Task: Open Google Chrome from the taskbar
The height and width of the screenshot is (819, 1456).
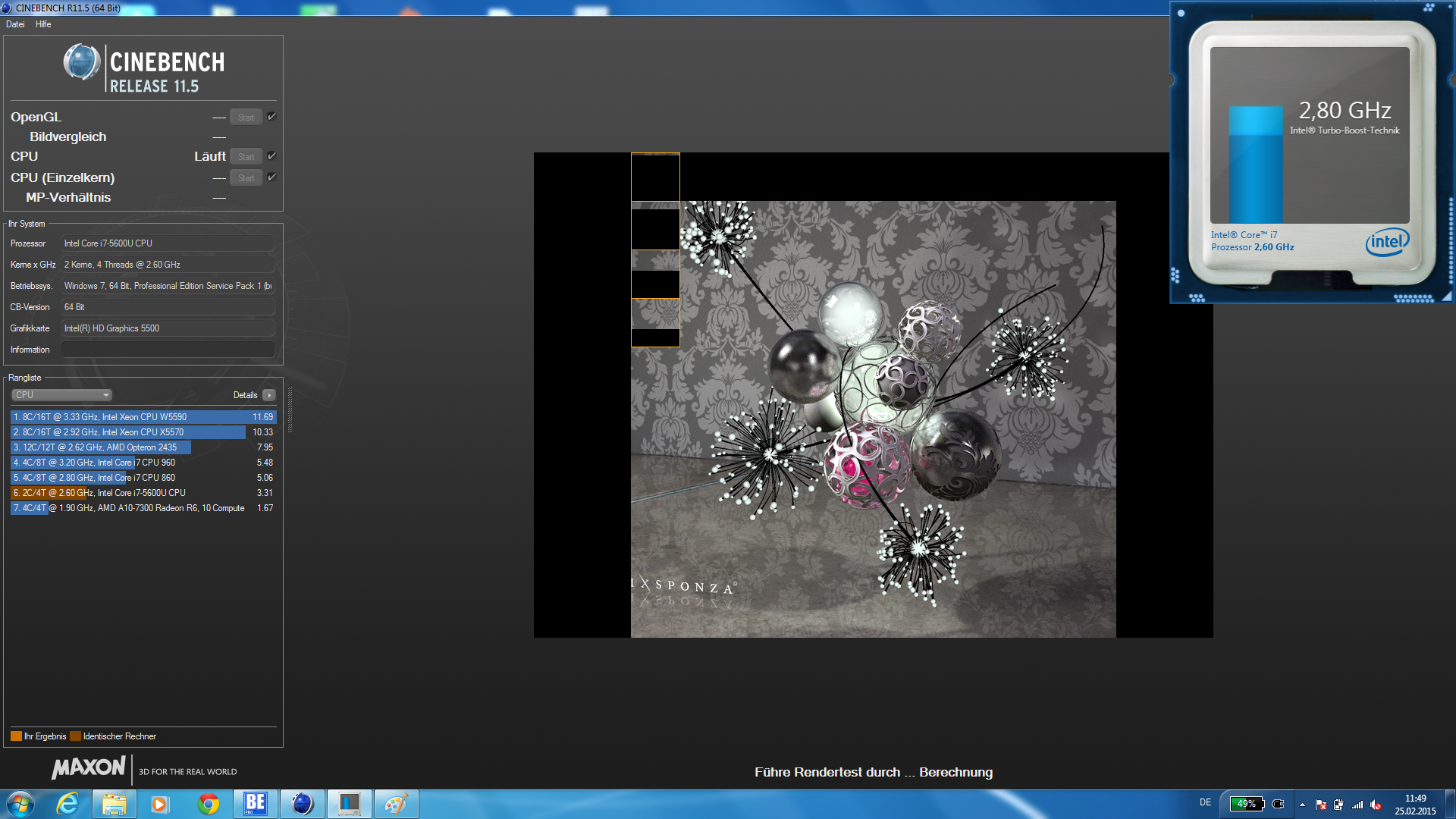Action: point(208,804)
